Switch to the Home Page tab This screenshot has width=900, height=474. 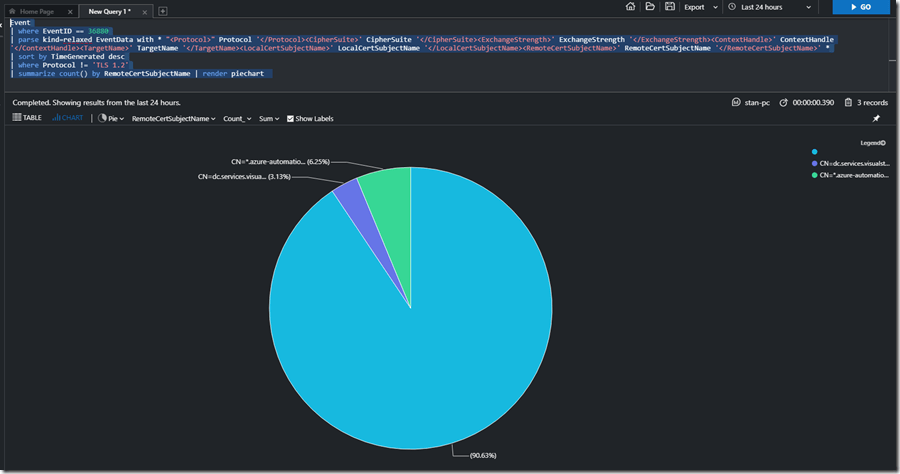pyautogui.click(x=36, y=11)
